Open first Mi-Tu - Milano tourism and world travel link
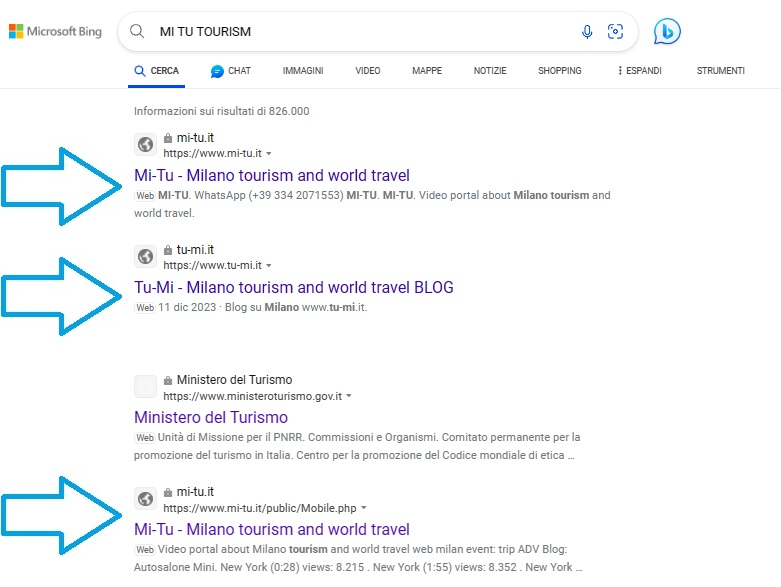This screenshot has height=587, width=781. click(272, 175)
